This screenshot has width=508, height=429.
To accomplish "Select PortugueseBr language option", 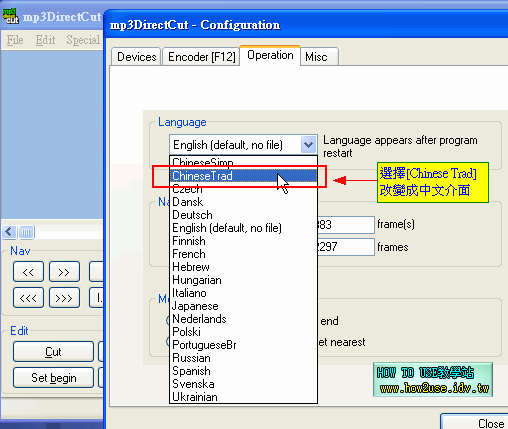I will 243,345.
